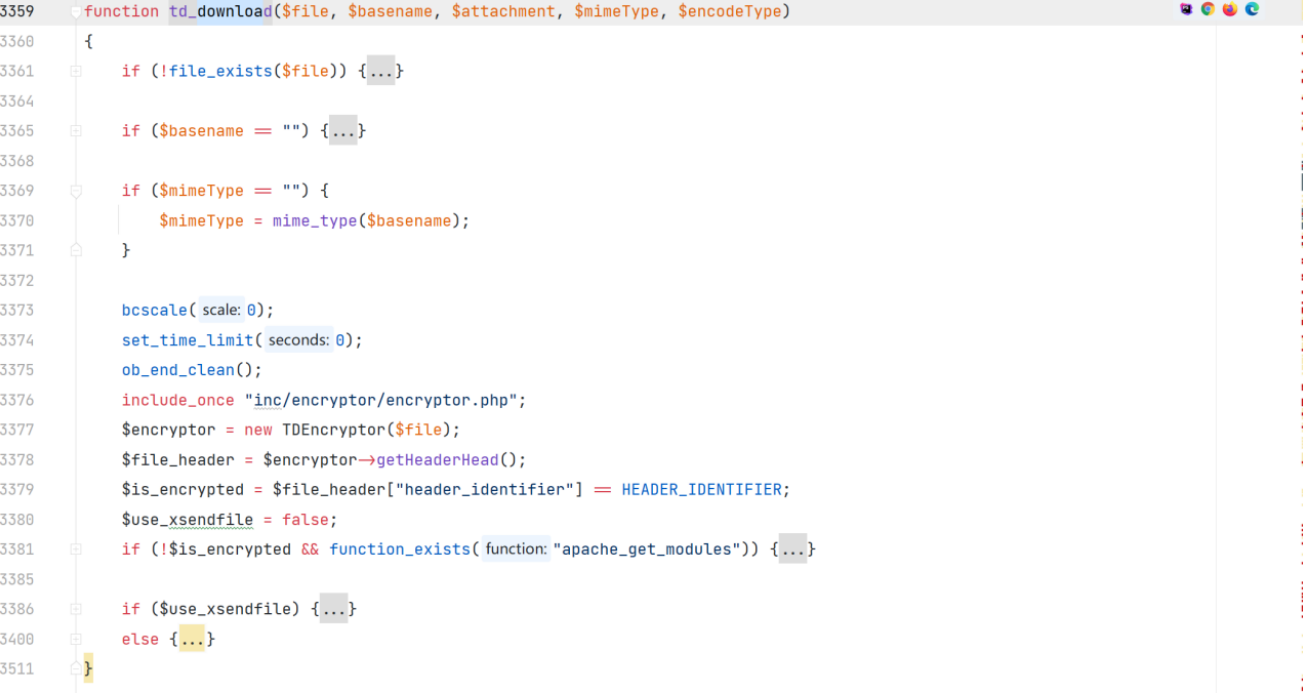Click set_time_limit function call
The width and height of the screenshot is (1303, 694).
(188, 340)
